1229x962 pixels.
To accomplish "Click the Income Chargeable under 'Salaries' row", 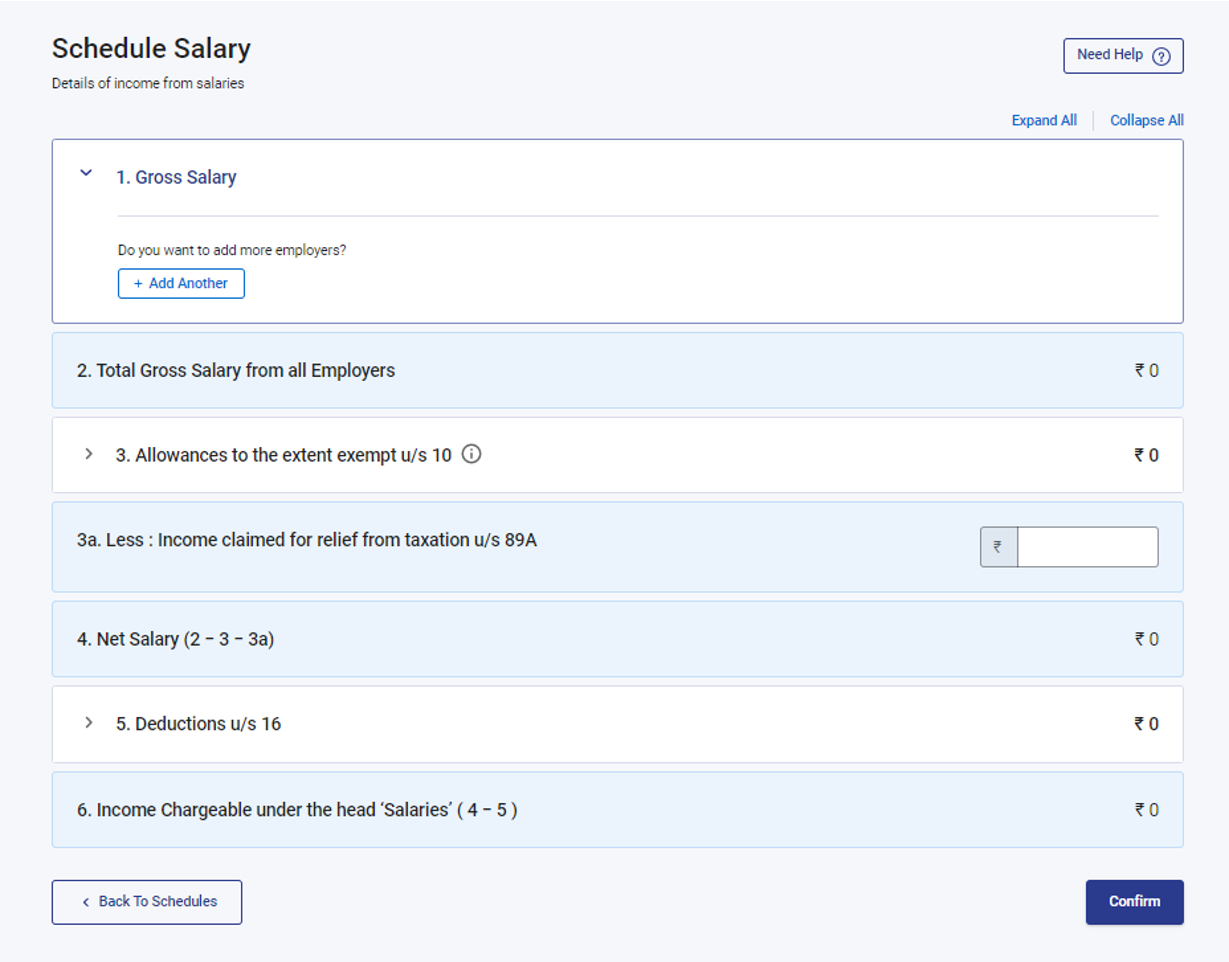I will point(297,810).
